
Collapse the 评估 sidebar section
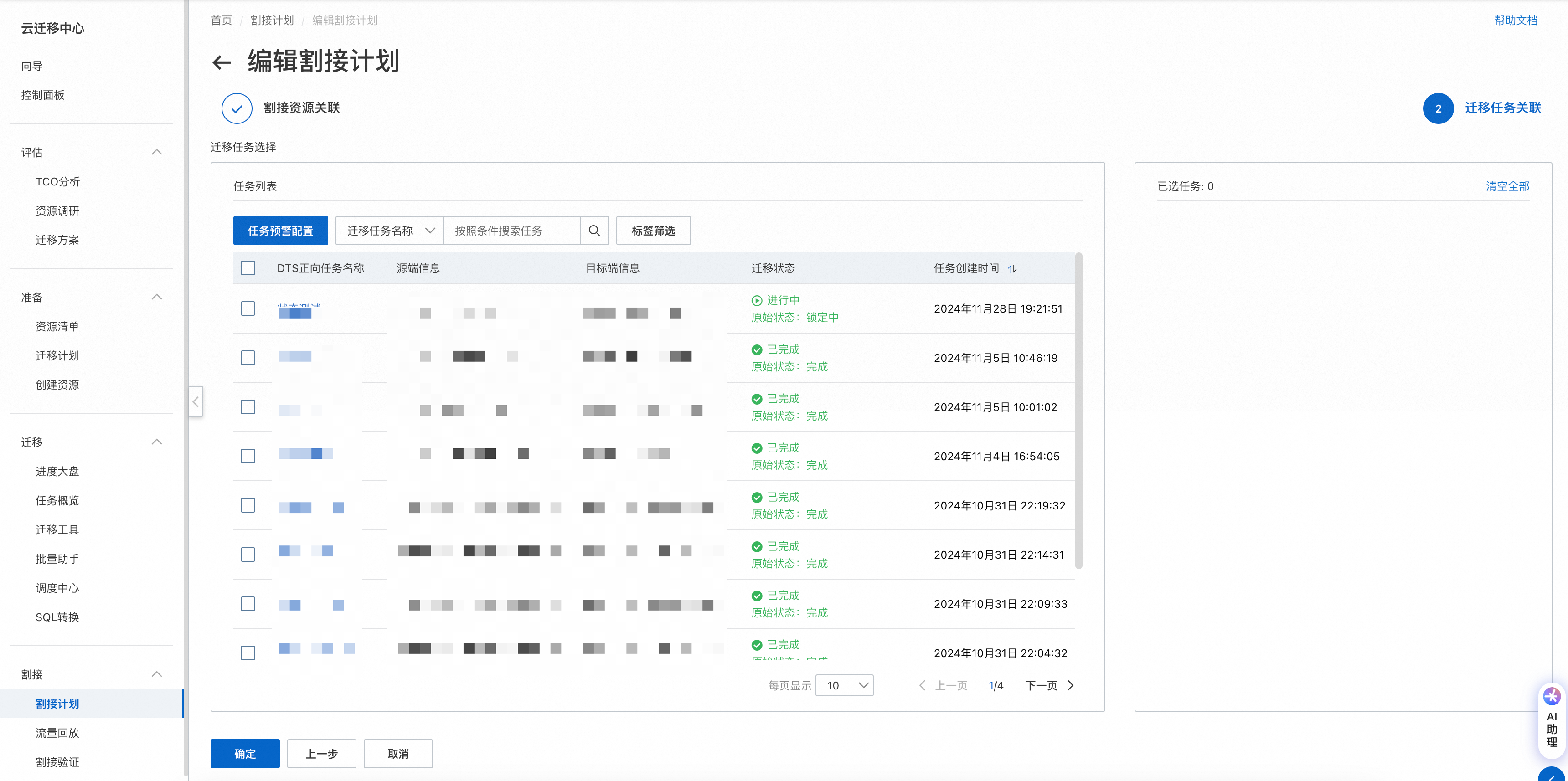tap(156, 152)
